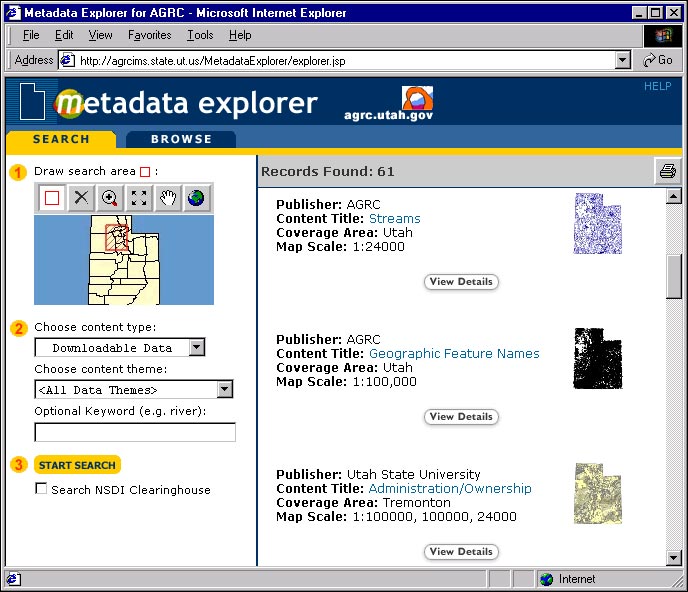Screen dimensions: 688x592
Task: Switch to the BROWSE tab
Action: (x=181, y=139)
